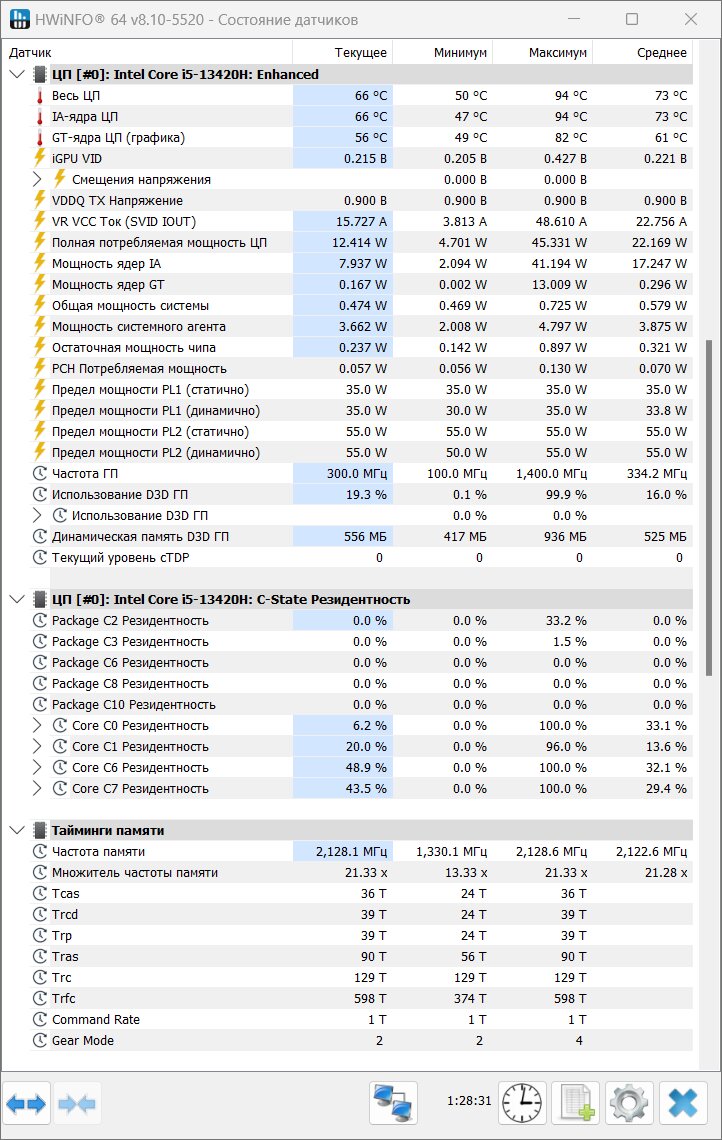Click the vertical scrollbar thumb
The width and height of the screenshot is (722, 1140).
(709, 507)
